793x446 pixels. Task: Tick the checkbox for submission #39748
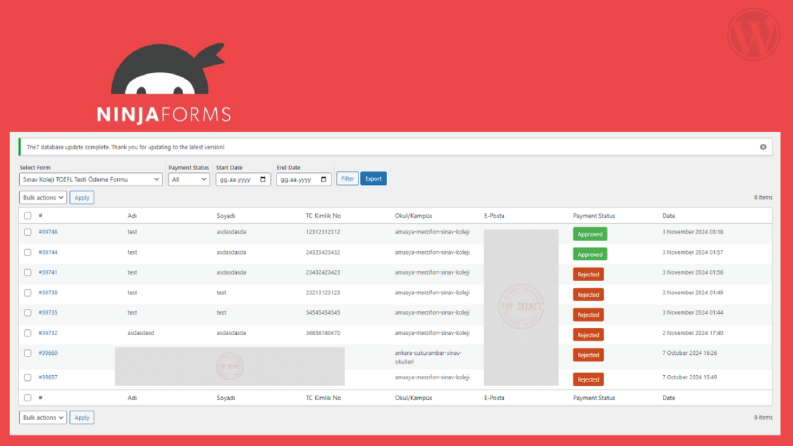coord(28,232)
